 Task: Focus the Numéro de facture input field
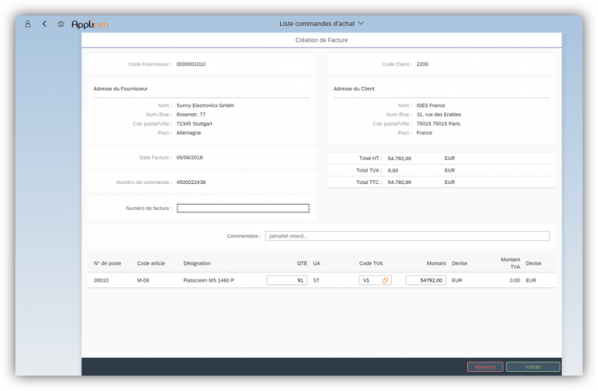coord(243,208)
